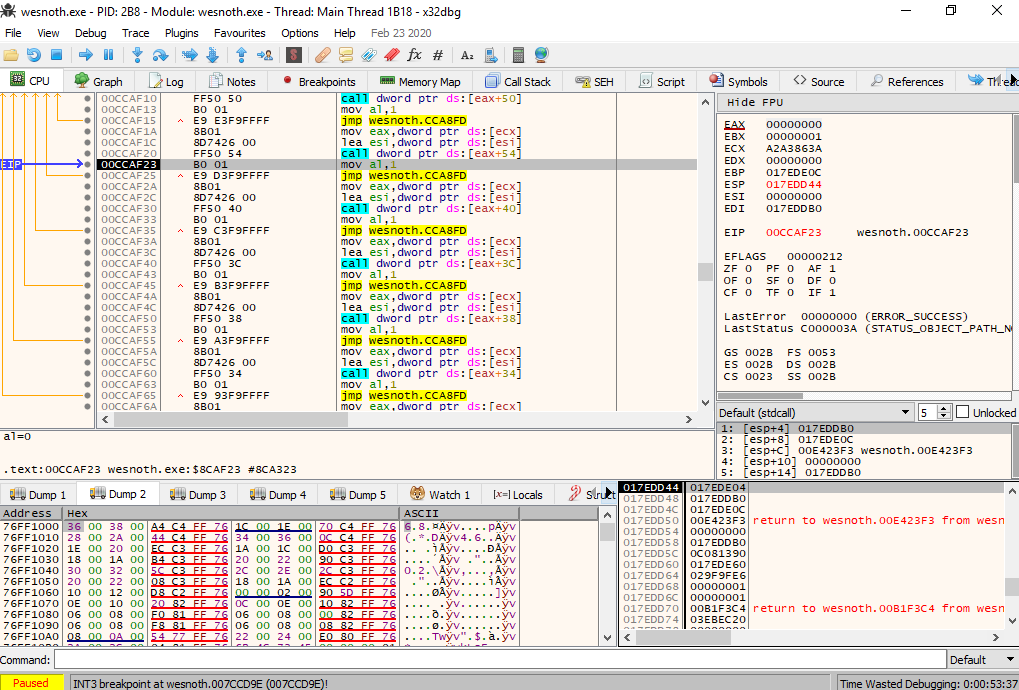Open patches with the bandage icon
The image size is (1019, 690).
click(322, 55)
